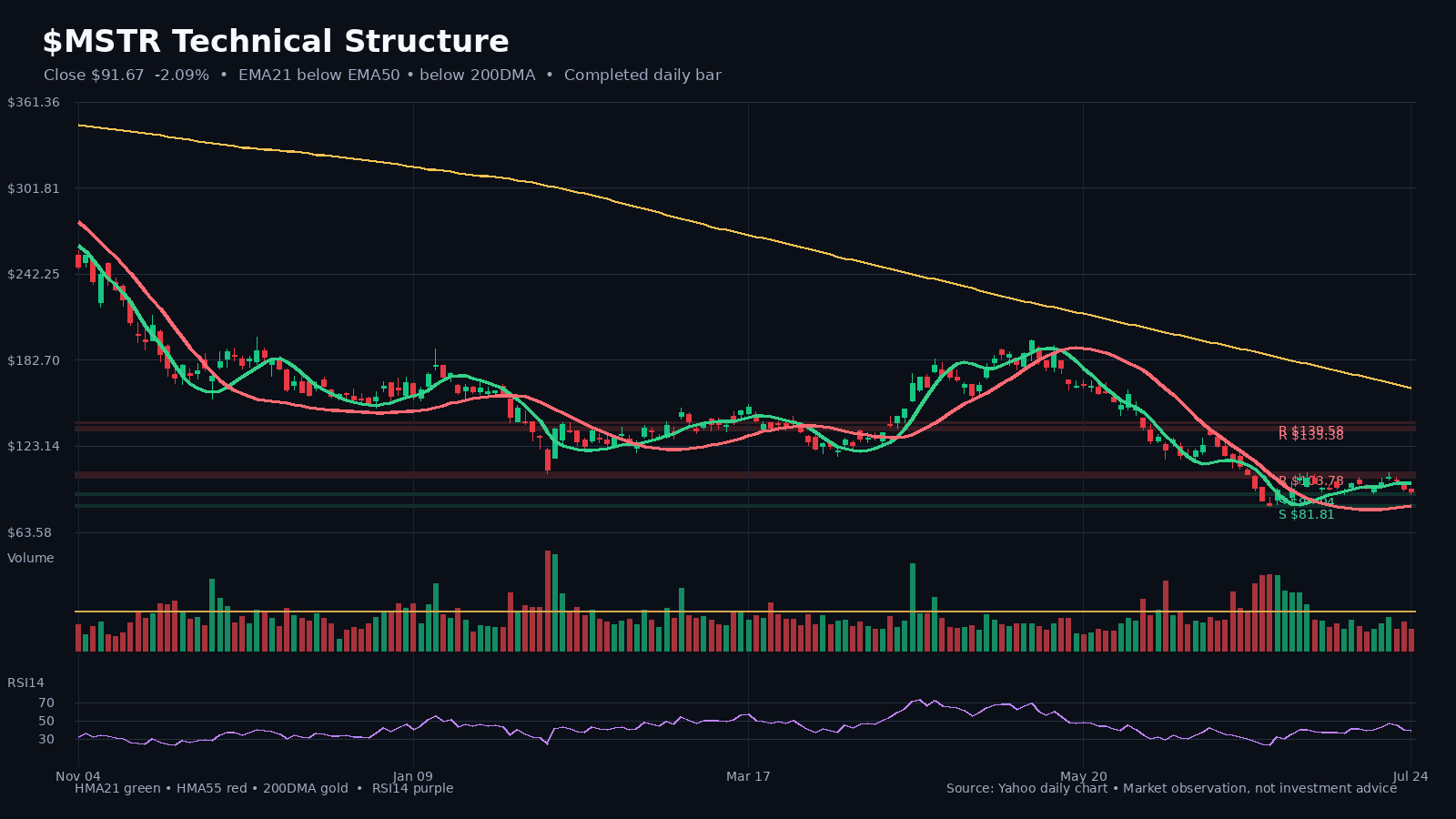Click the "$123.14" price axis label

(34, 446)
